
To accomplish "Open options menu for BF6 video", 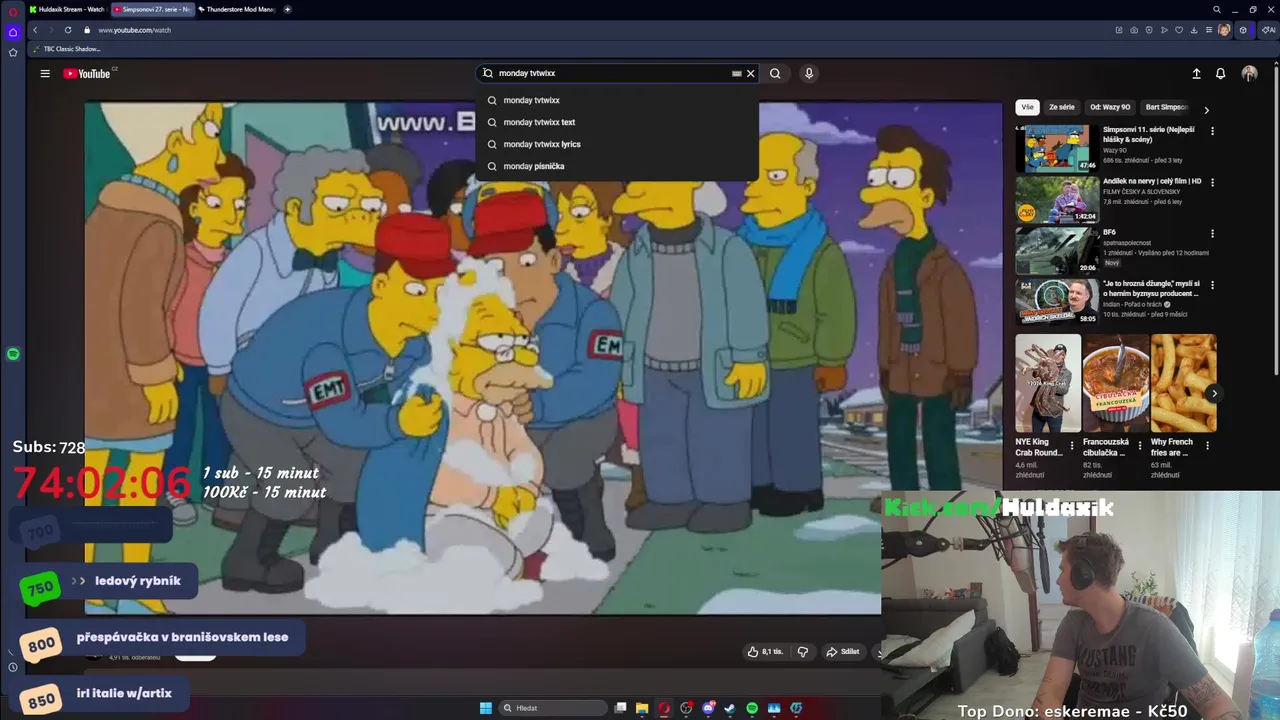I will pos(1212,234).
